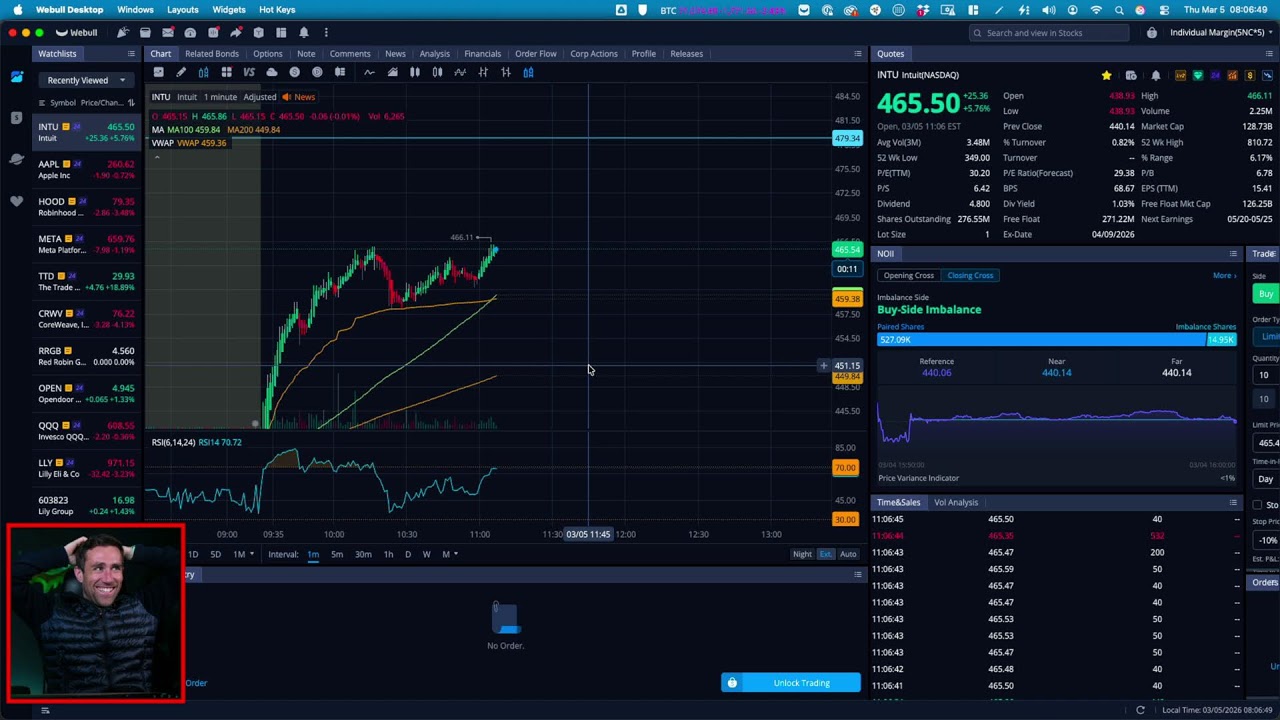
Task: Open the 1M range dropdown
Action: pyautogui.click(x=243, y=554)
